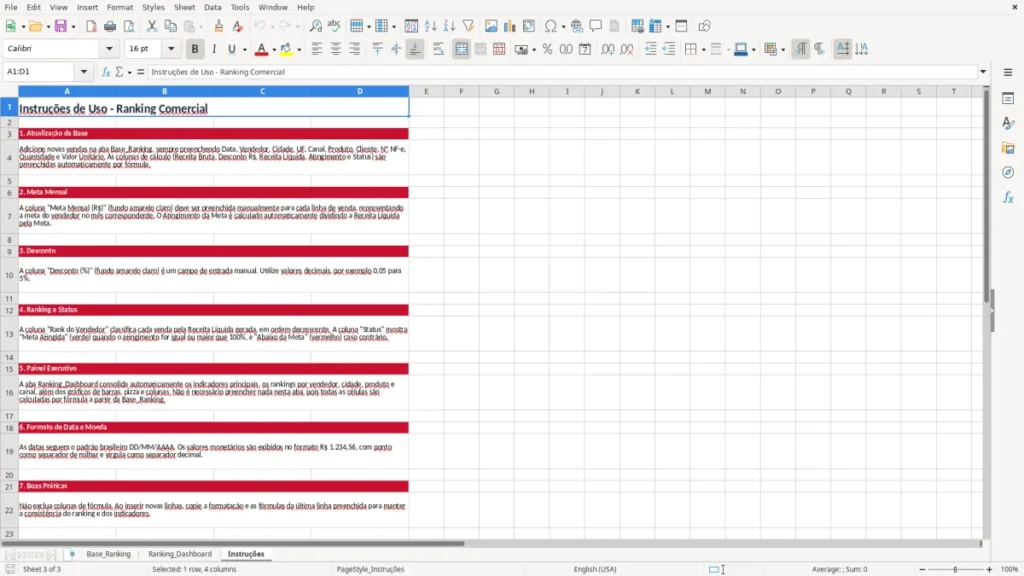
Task: Toggle Left-to-Right text direction
Action: tap(801, 49)
